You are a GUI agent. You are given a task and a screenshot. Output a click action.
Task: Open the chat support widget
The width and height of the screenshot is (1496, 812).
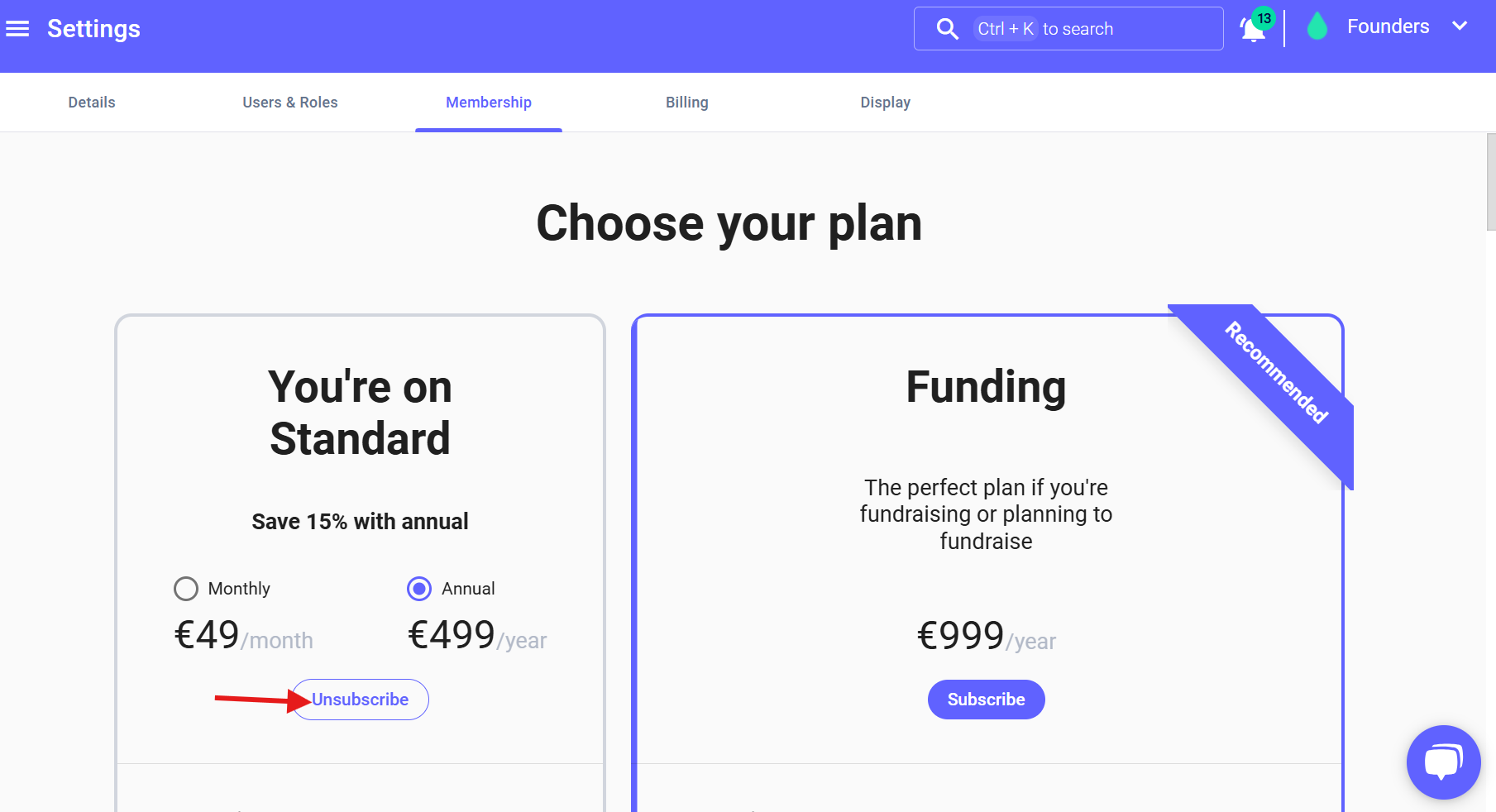[x=1443, y=762]
